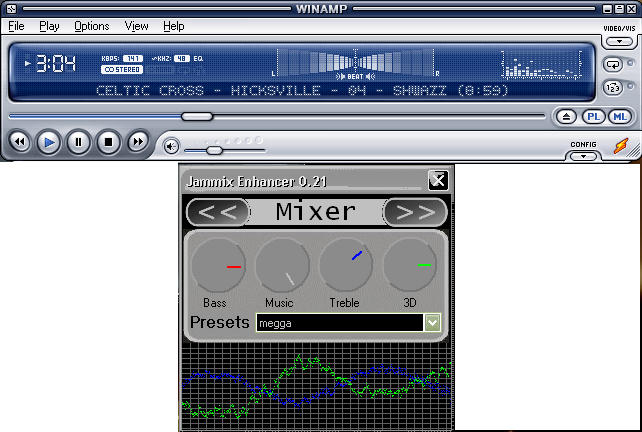Image resolution: width=642 pixels, height=432 pixels.
Task: Open the Options menu
Action: tap(92, 26)
